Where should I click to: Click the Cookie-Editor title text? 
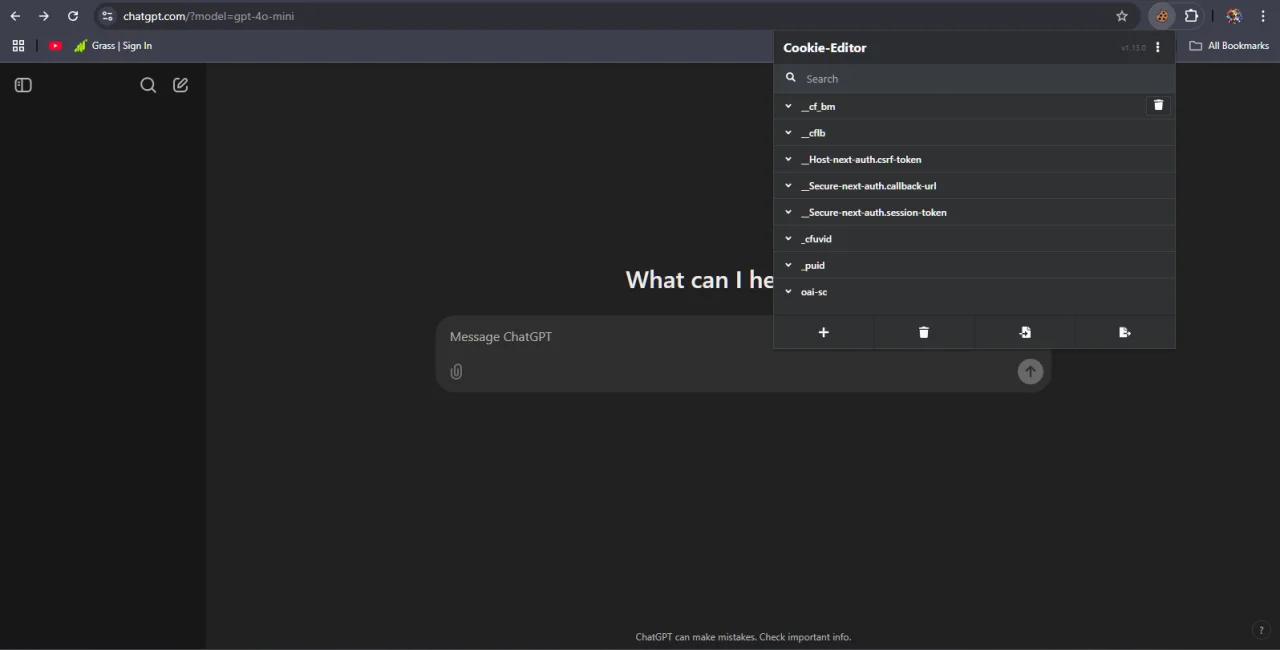click(825, 47)
